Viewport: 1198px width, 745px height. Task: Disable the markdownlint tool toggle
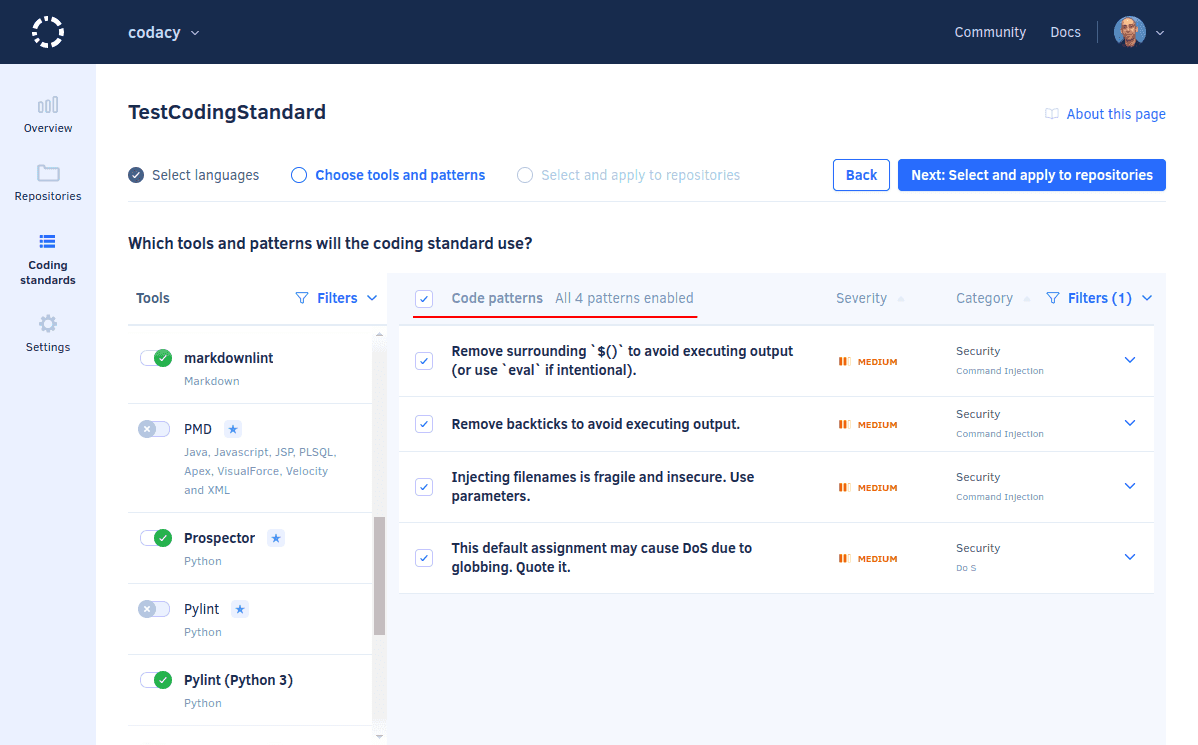(155, 357)
